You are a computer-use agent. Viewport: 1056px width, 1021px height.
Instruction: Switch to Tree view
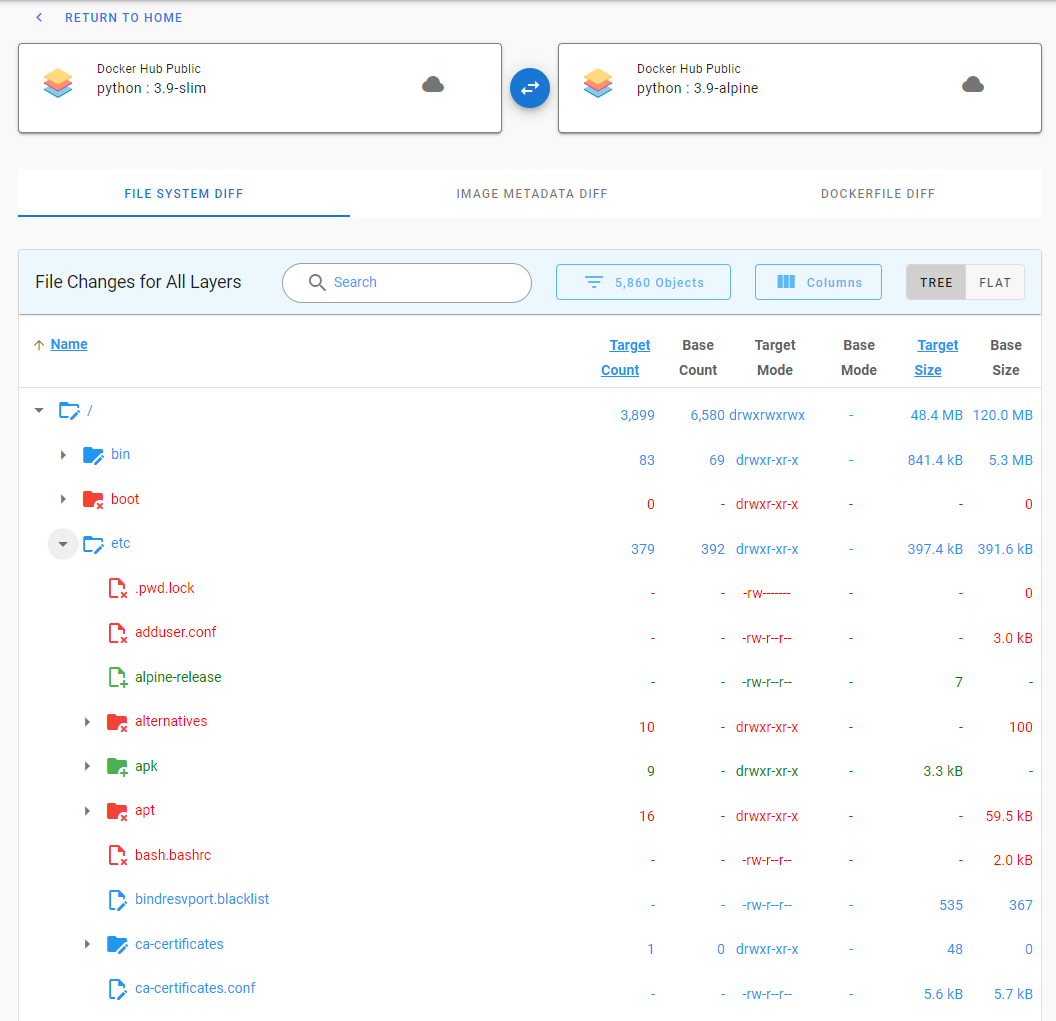point(936,282)
